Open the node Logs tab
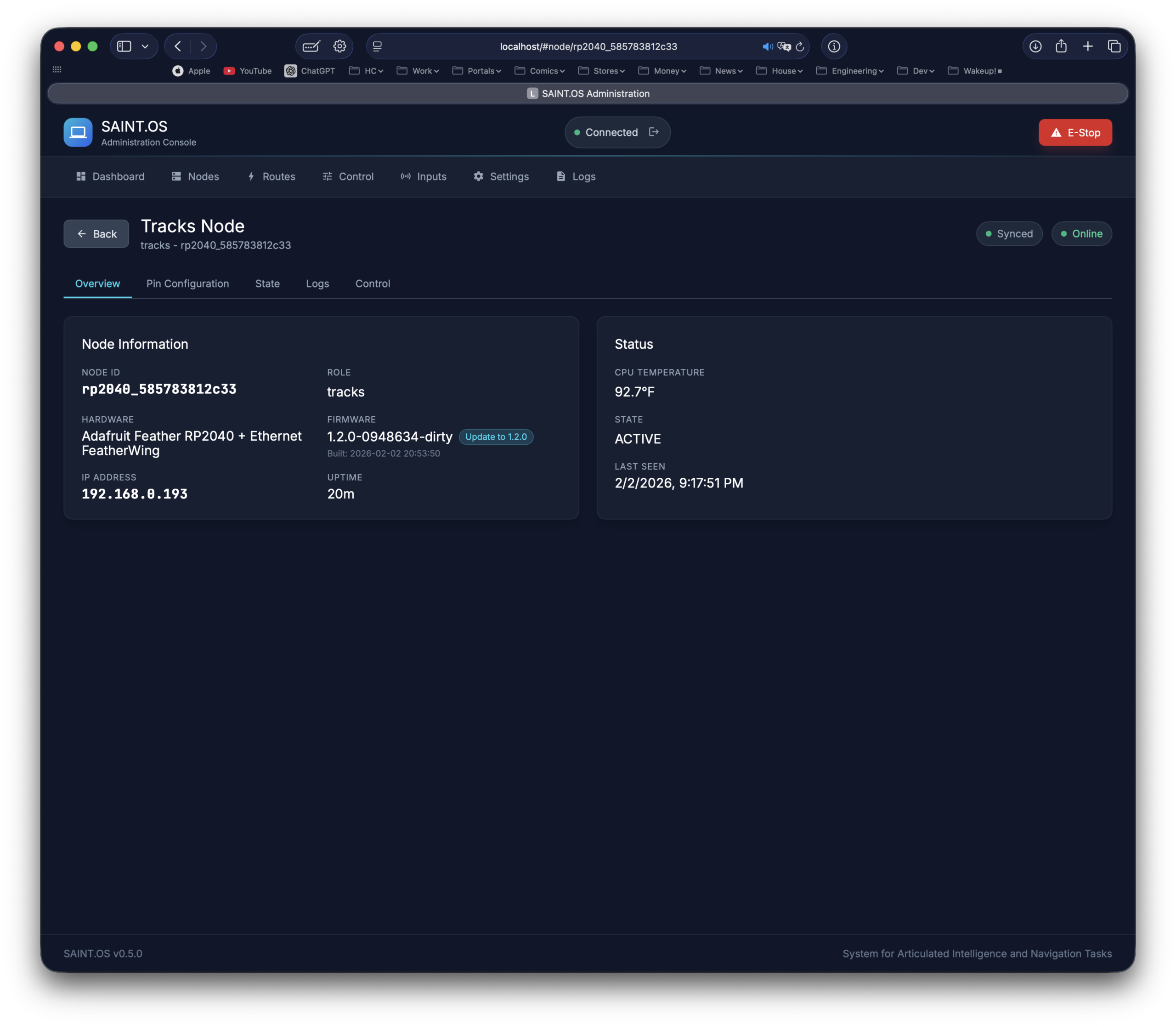 coord(317,283)
